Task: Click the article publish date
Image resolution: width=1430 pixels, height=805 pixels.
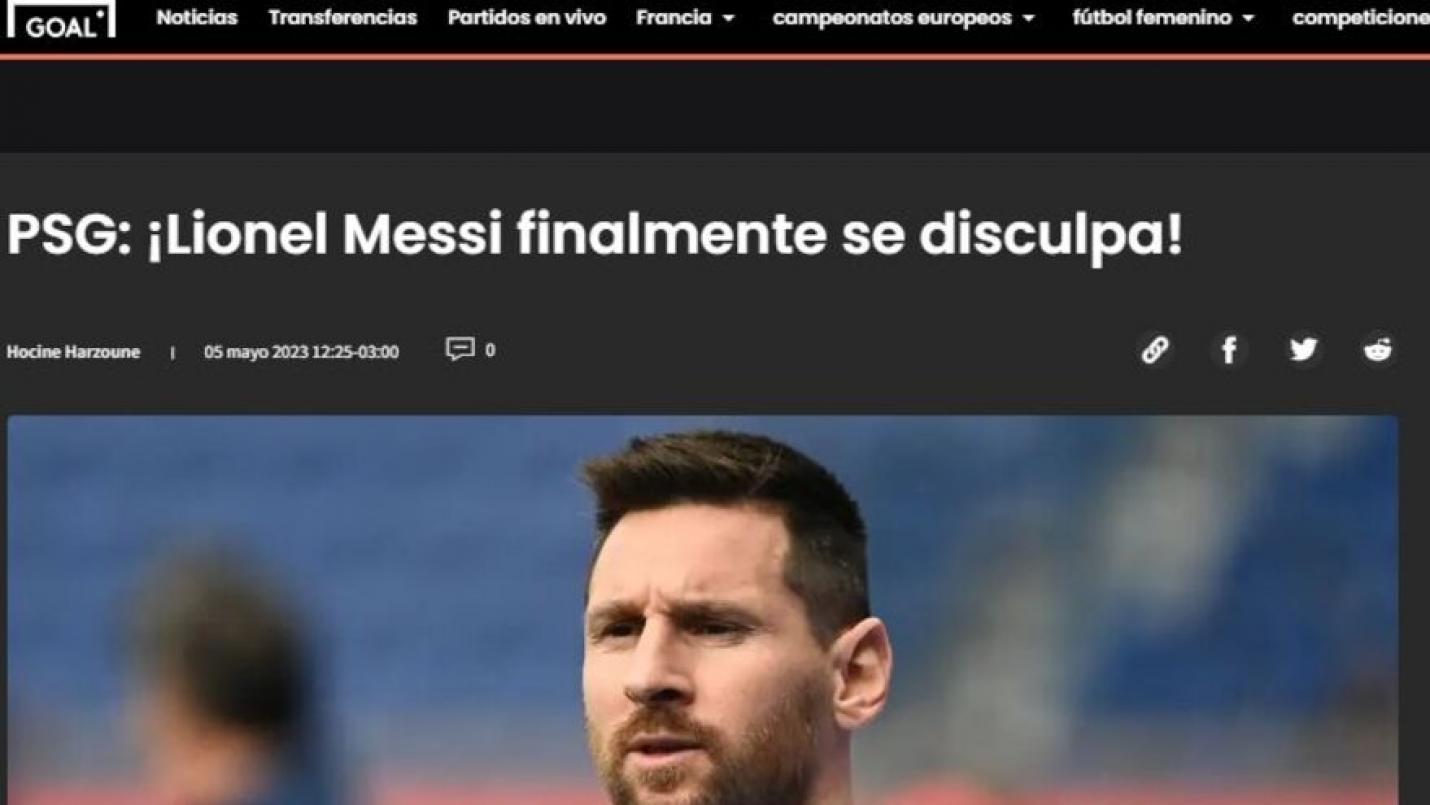Action: (301, 352)
